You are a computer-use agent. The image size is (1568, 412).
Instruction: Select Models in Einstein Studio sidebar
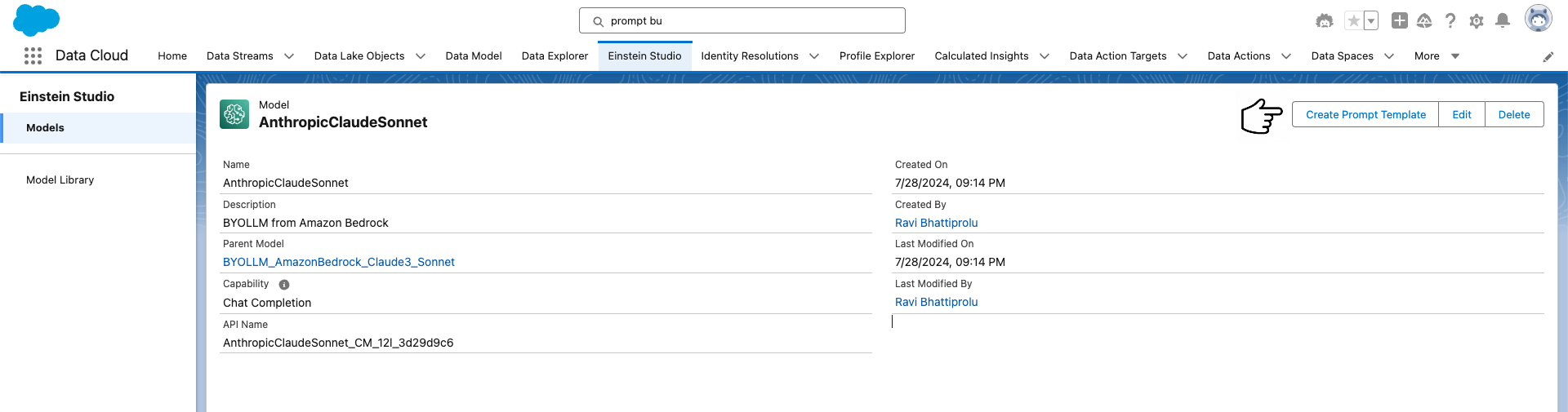[98, 128]
